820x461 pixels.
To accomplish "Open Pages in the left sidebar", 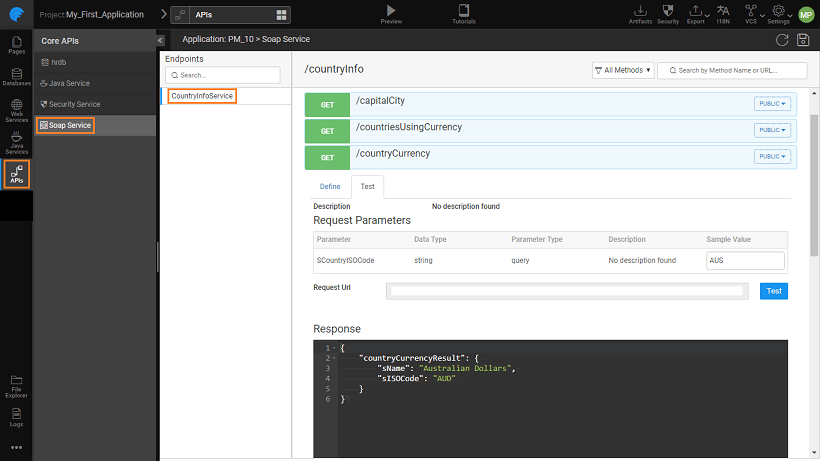I will (x=16, y=45).
